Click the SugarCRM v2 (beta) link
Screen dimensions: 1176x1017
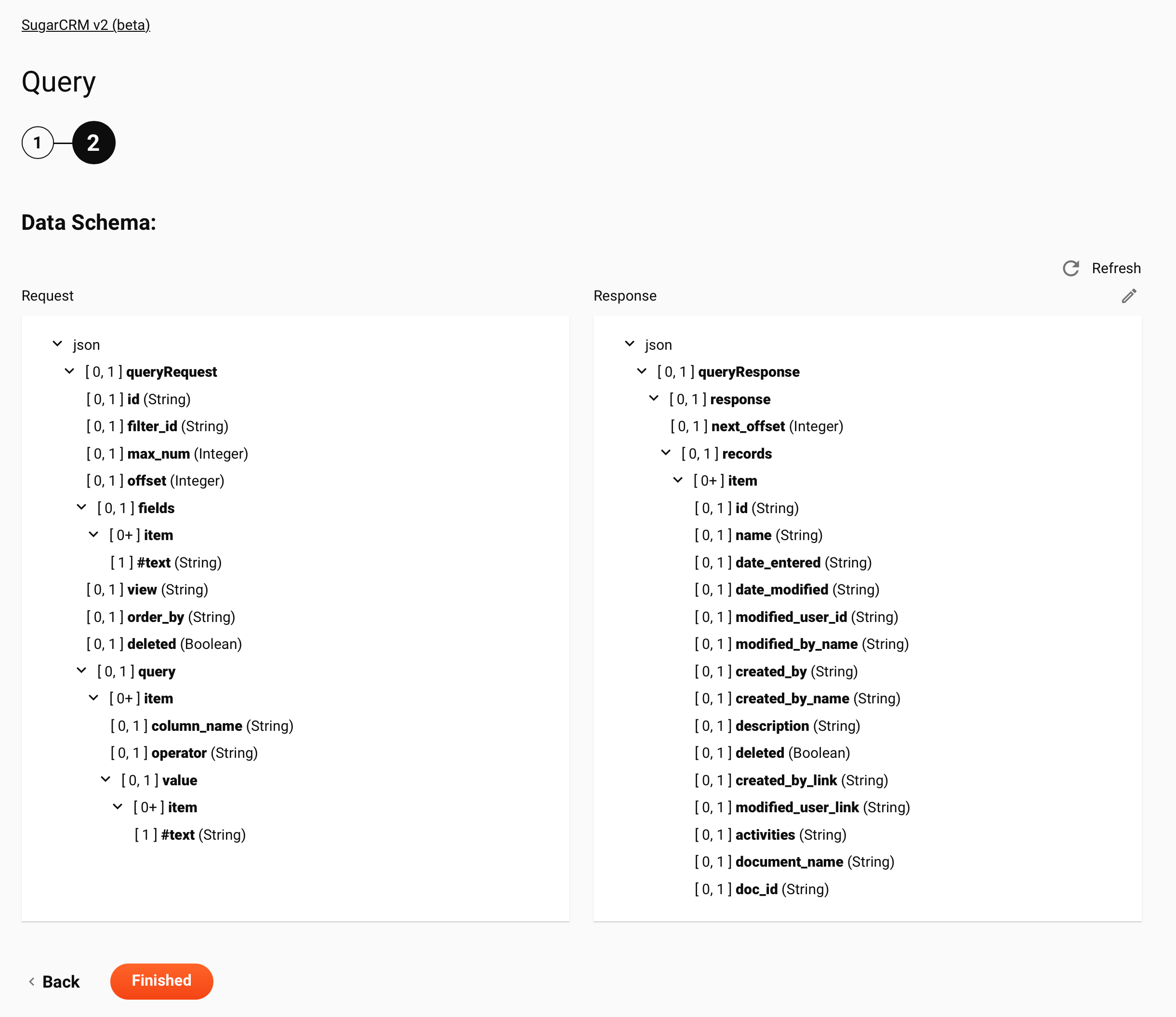pos(85,24)
